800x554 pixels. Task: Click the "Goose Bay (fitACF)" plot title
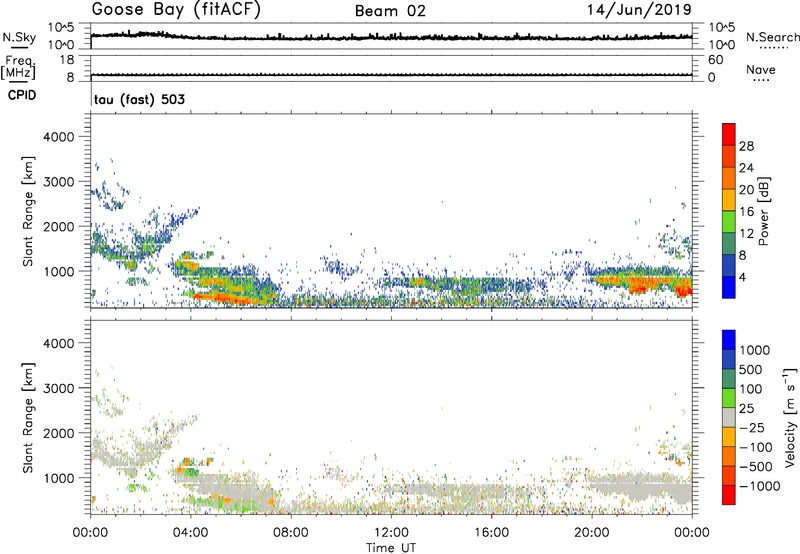point(176,9)
